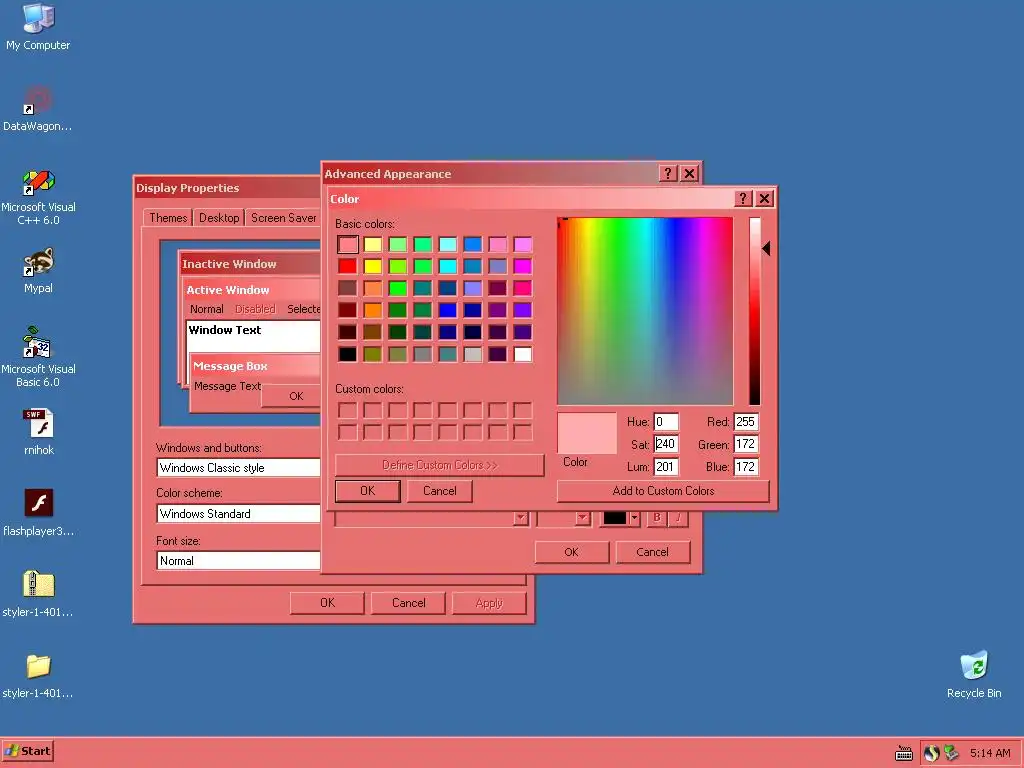Click the help button in Advanced Appearance
1024x768 pixels.
pos(667,174)
